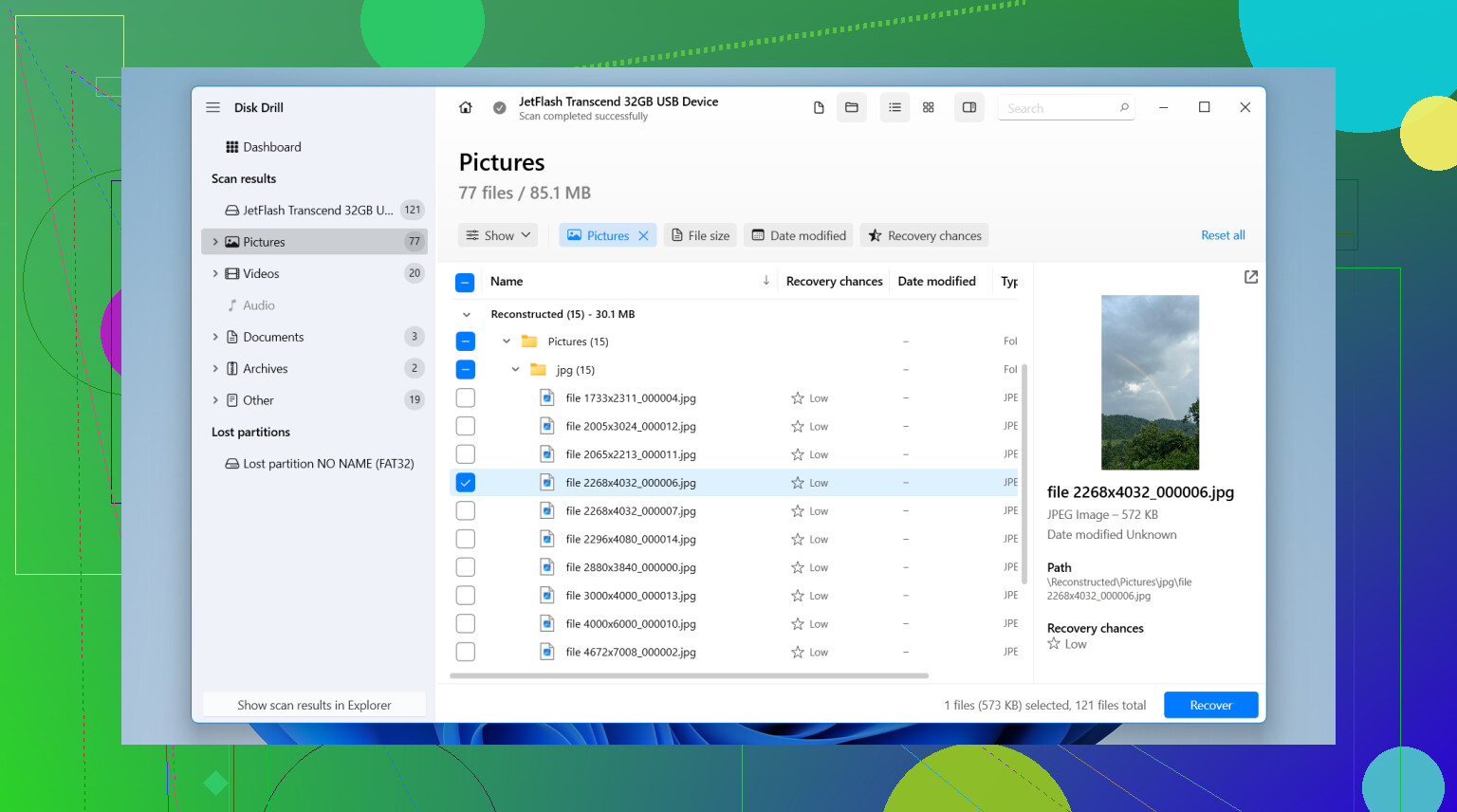
Task: Expand the Documents sidebar chevron
Action: click(215, 337)
